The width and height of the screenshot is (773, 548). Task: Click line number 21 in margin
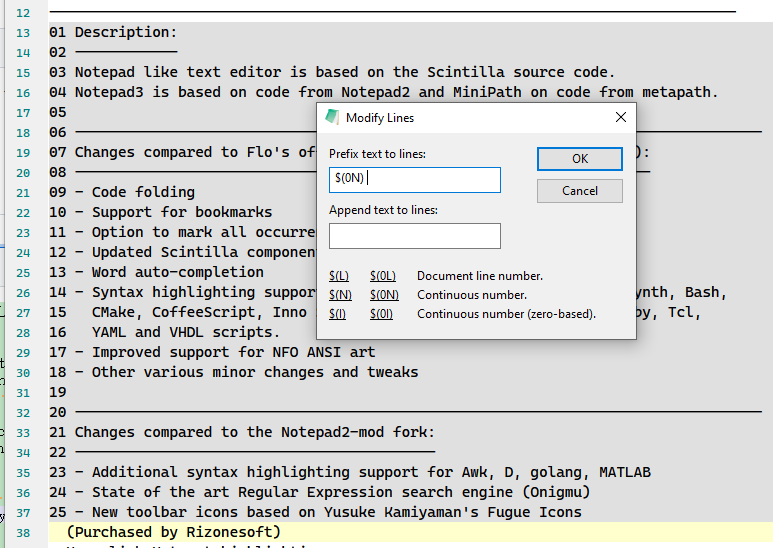pos(23,193)
